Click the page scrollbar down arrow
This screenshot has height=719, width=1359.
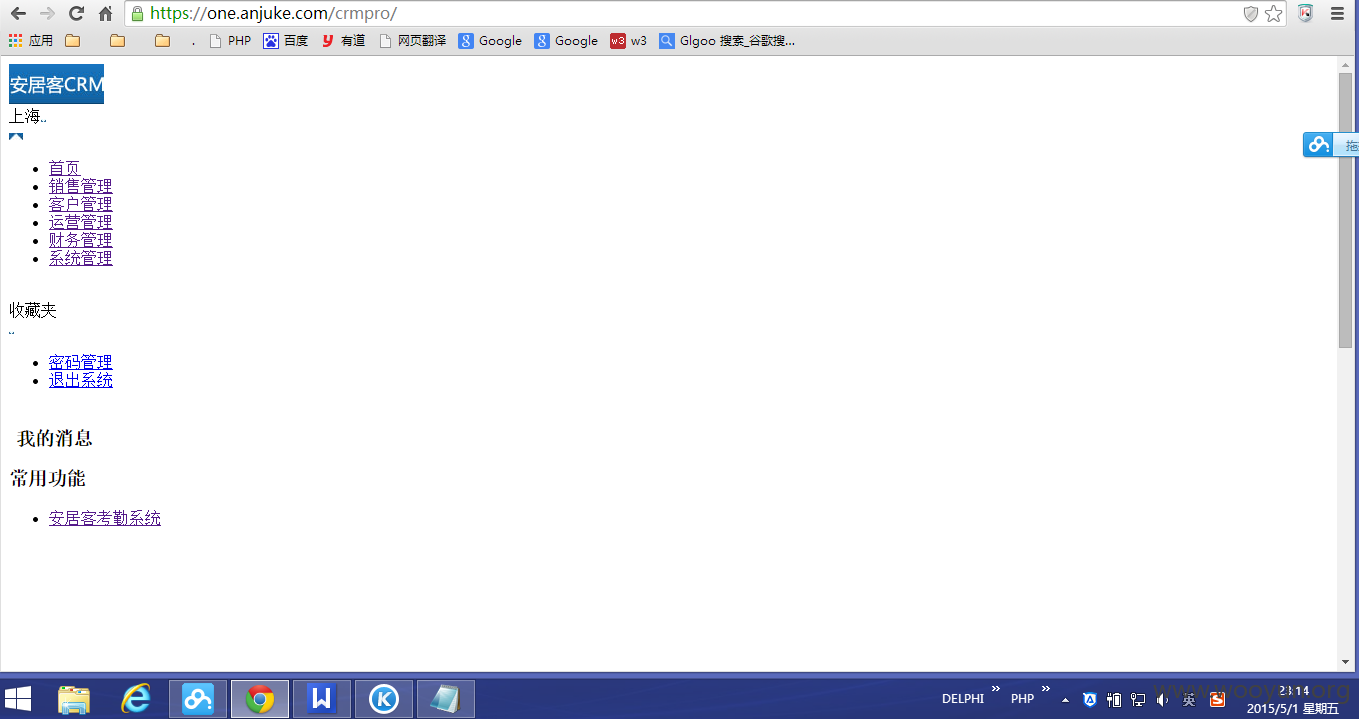coord(1345,662)
